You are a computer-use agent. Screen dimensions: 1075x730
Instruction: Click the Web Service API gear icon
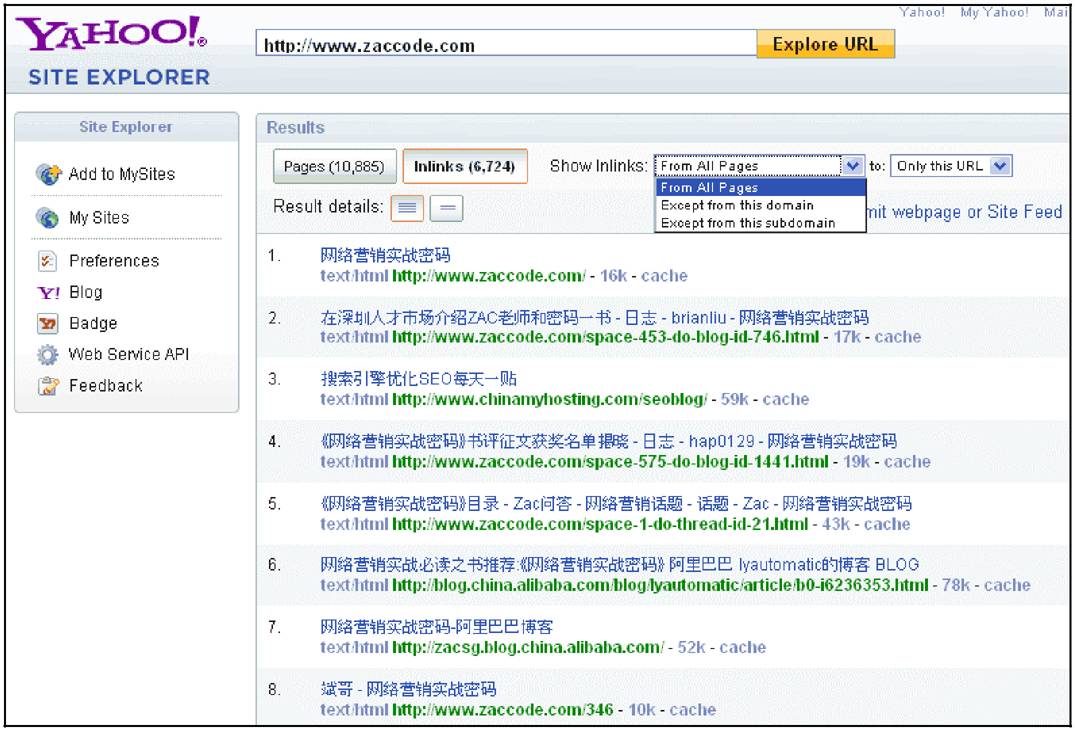(x=47, y=354)
